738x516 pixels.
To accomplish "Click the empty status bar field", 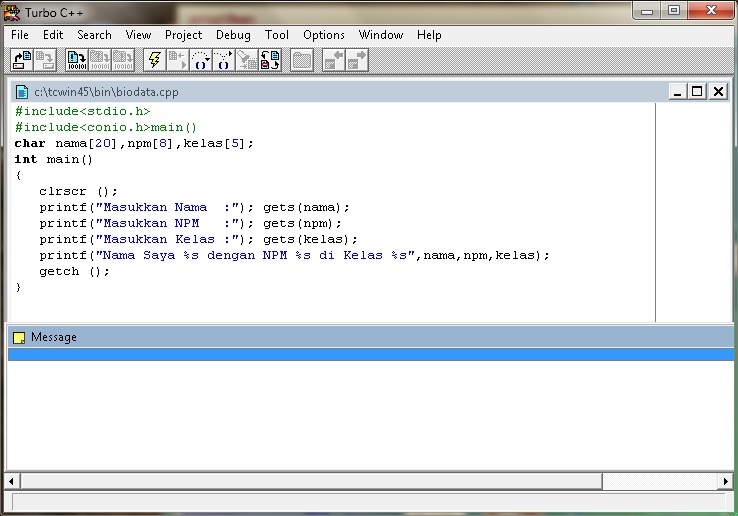I will (368, 502).
